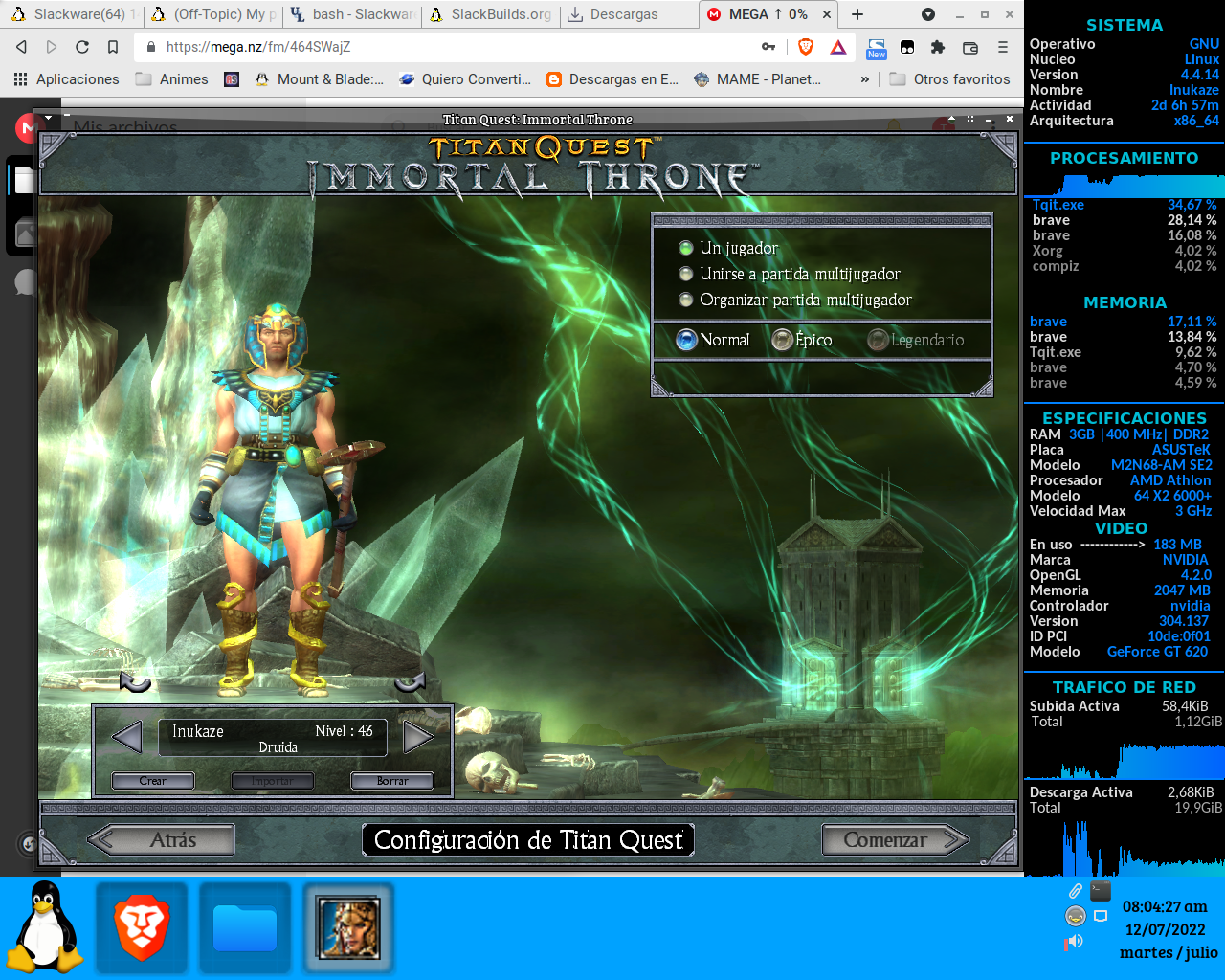Expand hidden bookmarks chevron
The image size is (1225, 980).
click(865, 79)
